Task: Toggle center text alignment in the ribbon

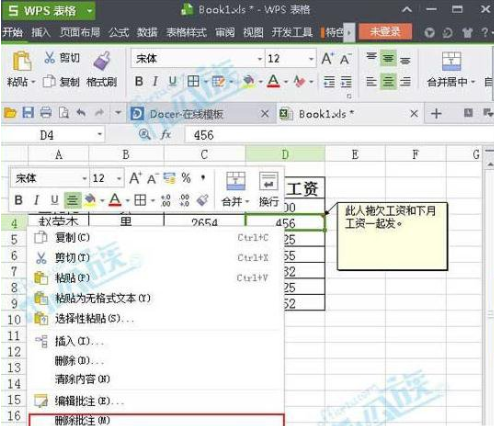Action: 388,81
